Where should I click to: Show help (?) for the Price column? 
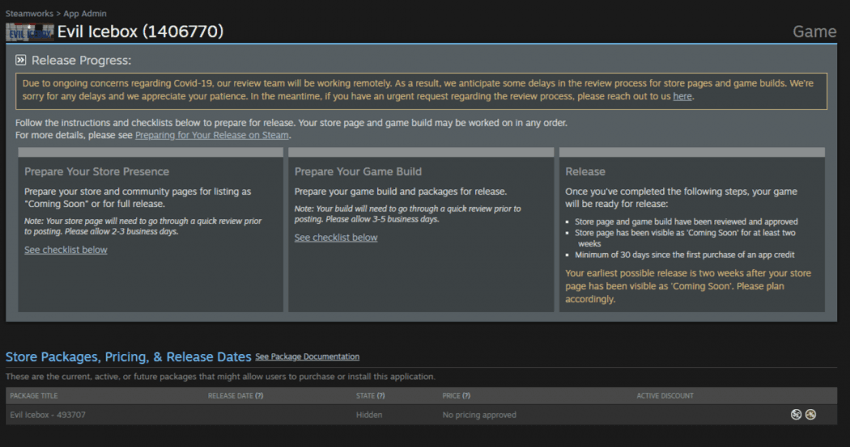[x=467, y=396]
